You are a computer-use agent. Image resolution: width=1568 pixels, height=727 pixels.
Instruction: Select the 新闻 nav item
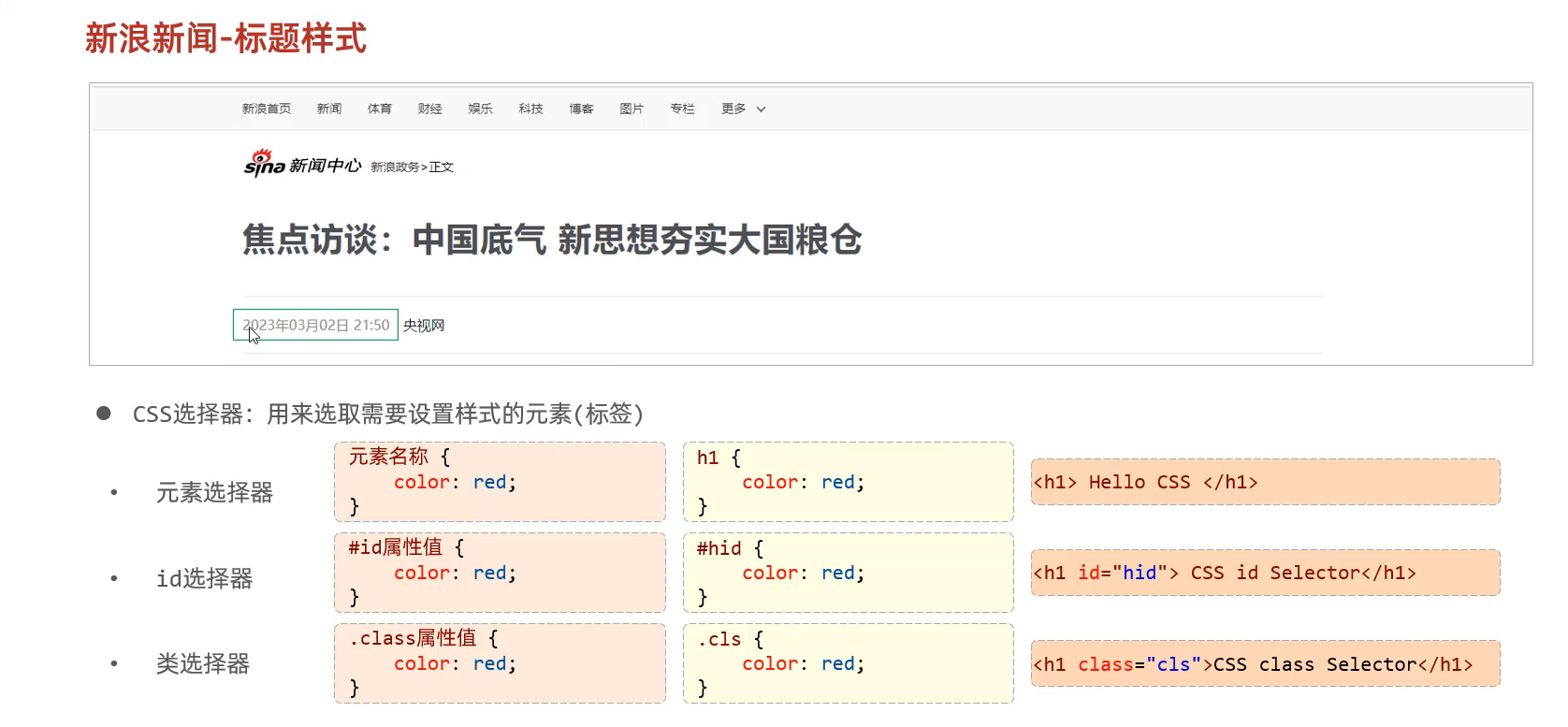(329, 109)
